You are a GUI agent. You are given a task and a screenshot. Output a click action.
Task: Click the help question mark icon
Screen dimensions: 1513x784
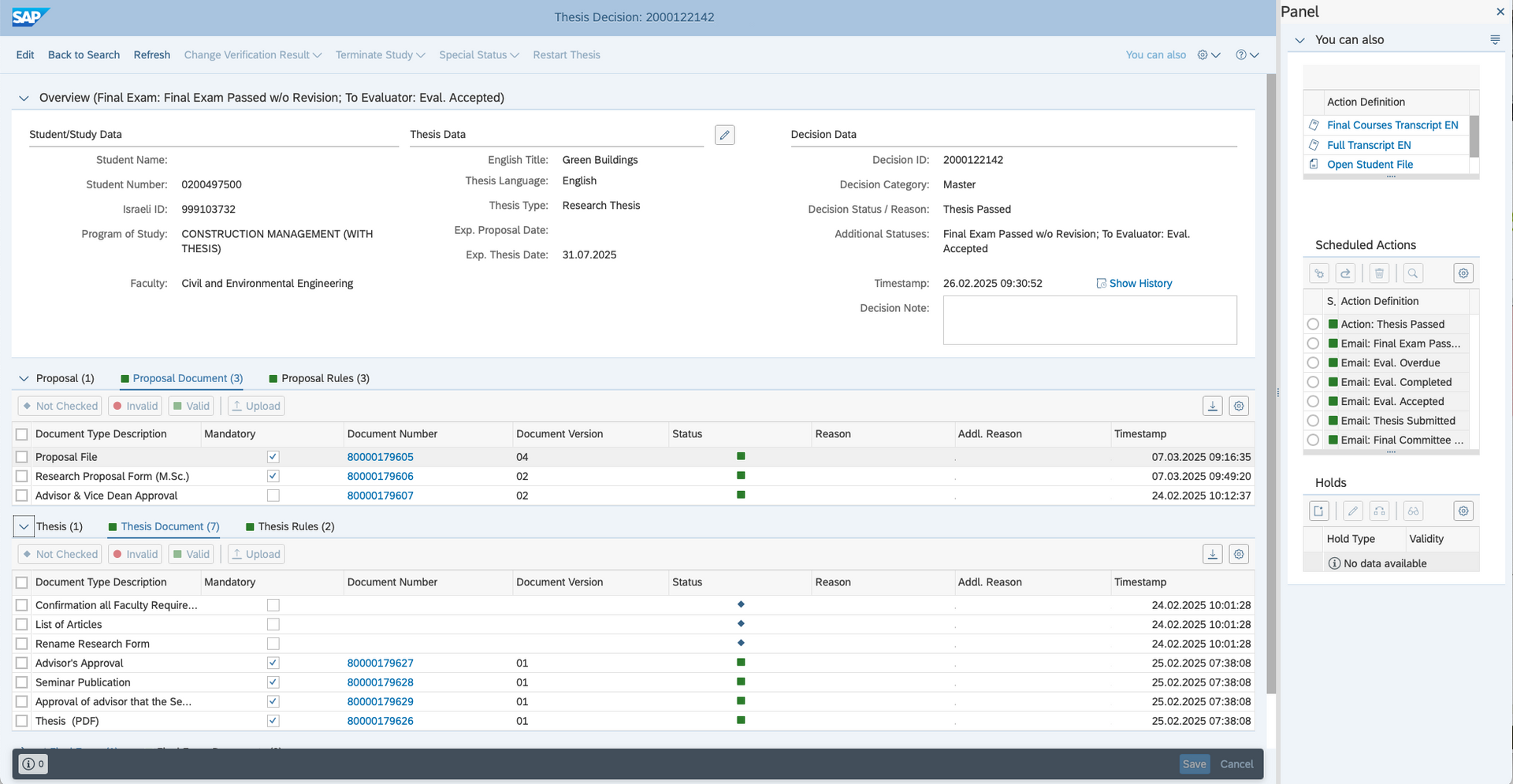click(x=1241, y=55)
